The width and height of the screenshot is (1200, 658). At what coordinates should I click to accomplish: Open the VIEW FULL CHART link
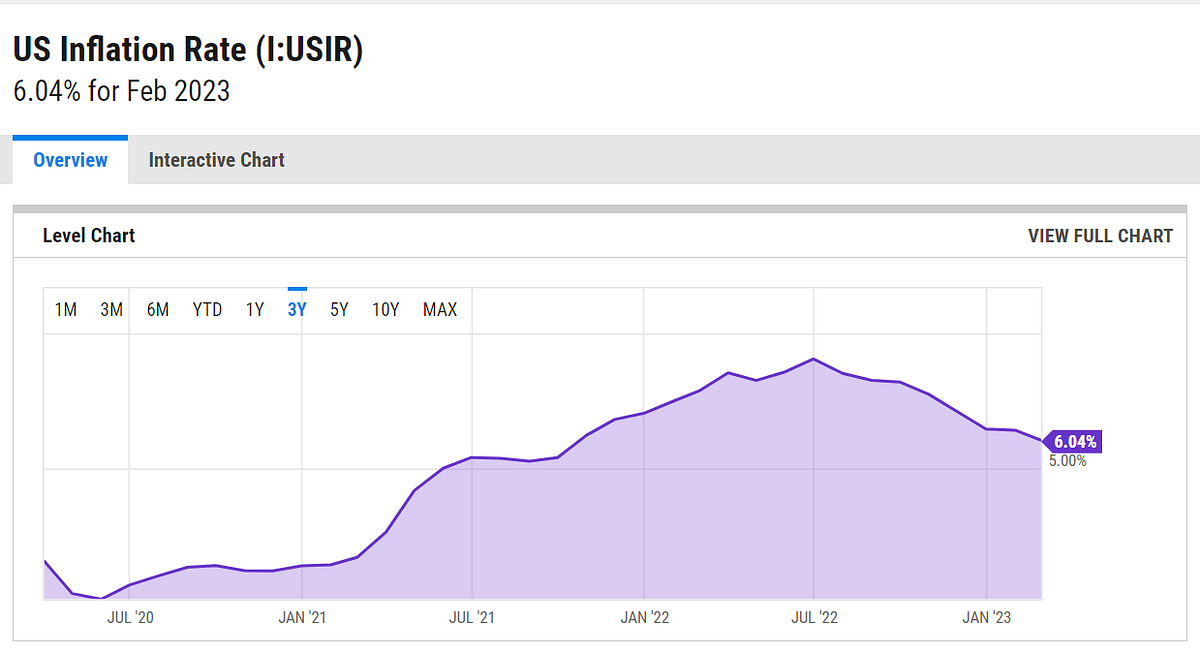(x=1100, y=236)
